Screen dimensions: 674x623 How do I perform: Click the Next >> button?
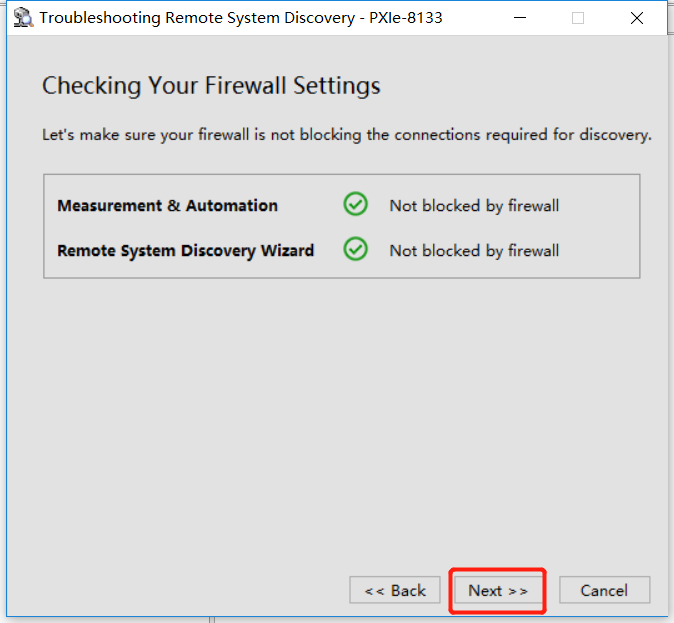click(x=498, y=590)
